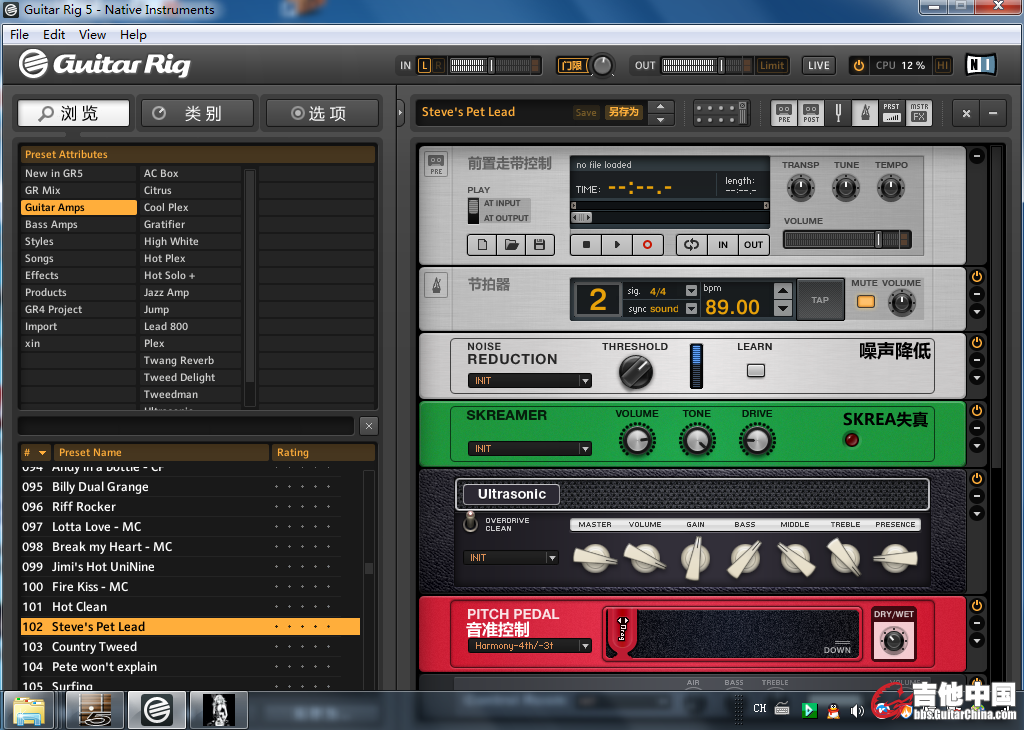Toggle the metronome MUTE button

coord(865,301)
